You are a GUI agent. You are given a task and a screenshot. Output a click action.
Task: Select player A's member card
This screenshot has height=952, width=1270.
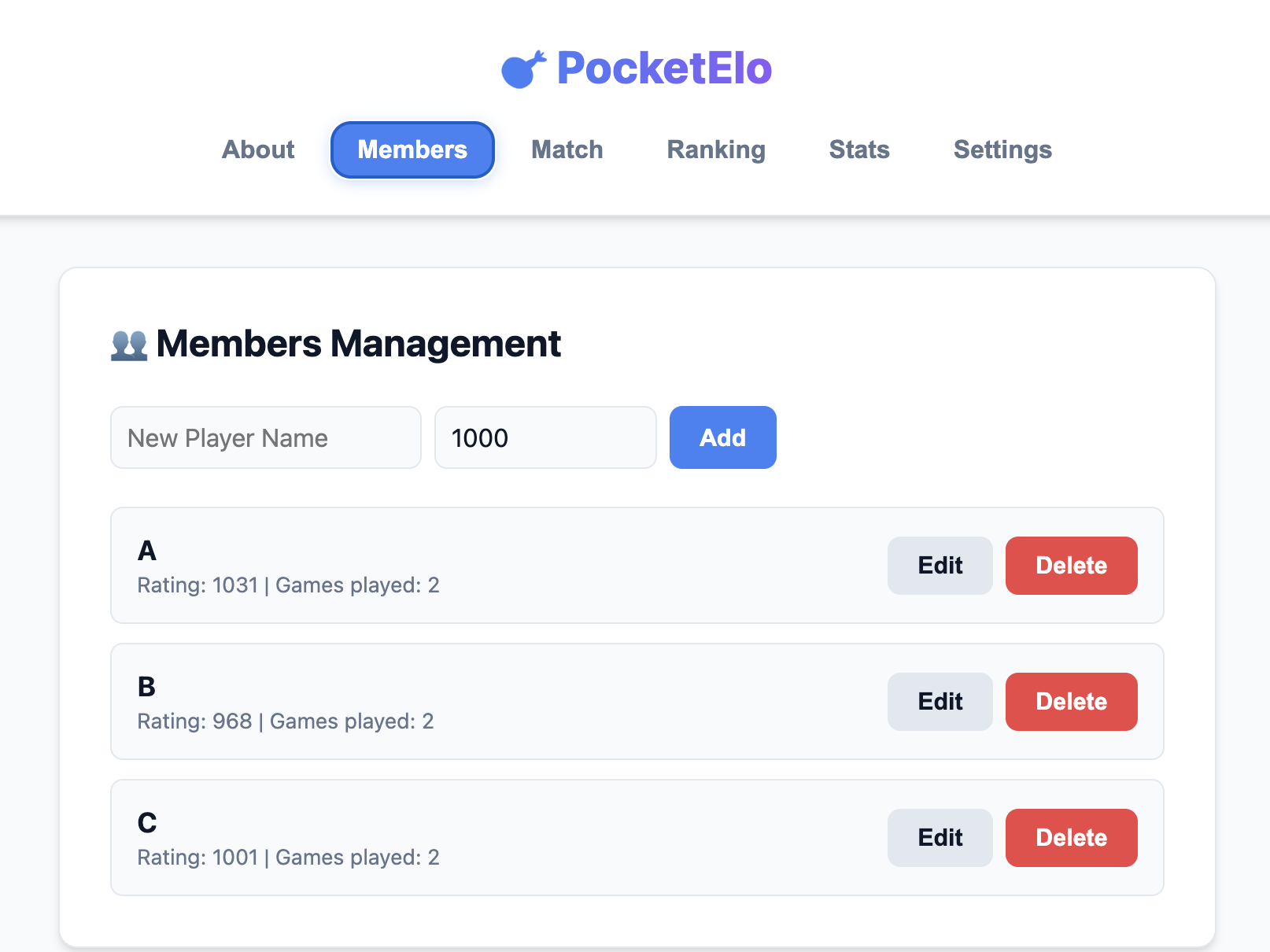coord(637,566)
